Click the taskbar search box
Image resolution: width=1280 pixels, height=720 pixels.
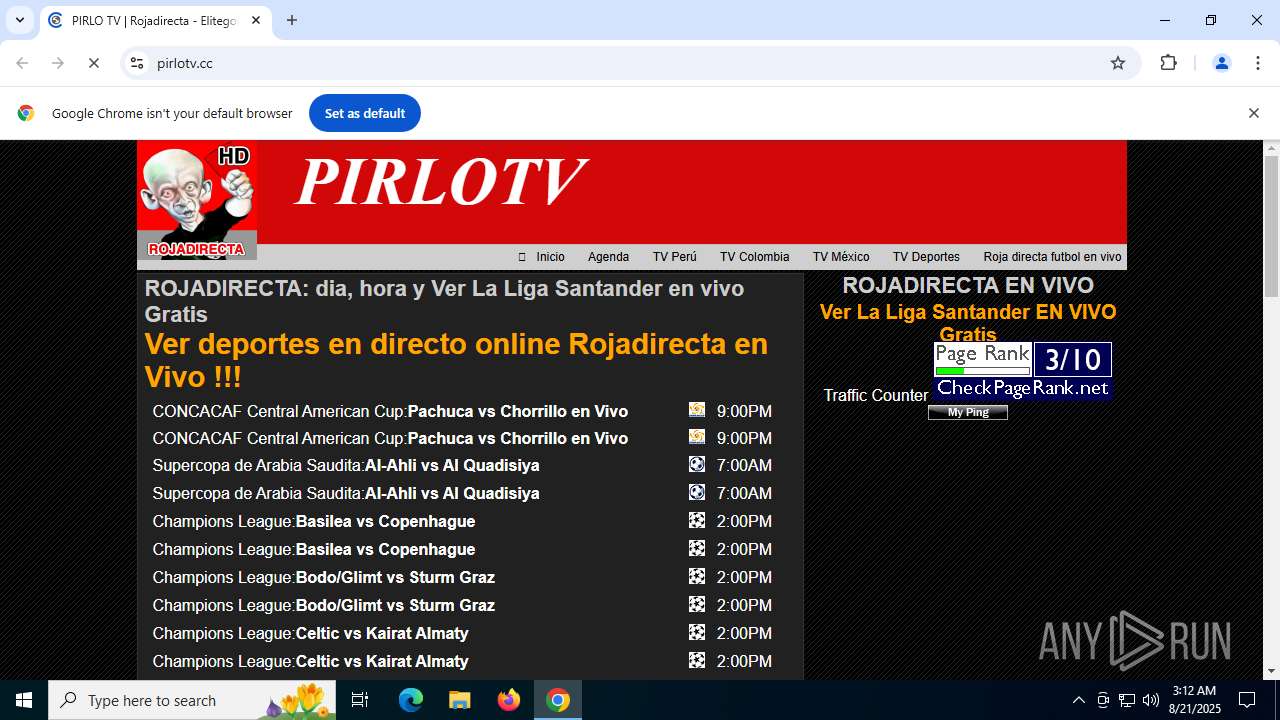point(192,700)
